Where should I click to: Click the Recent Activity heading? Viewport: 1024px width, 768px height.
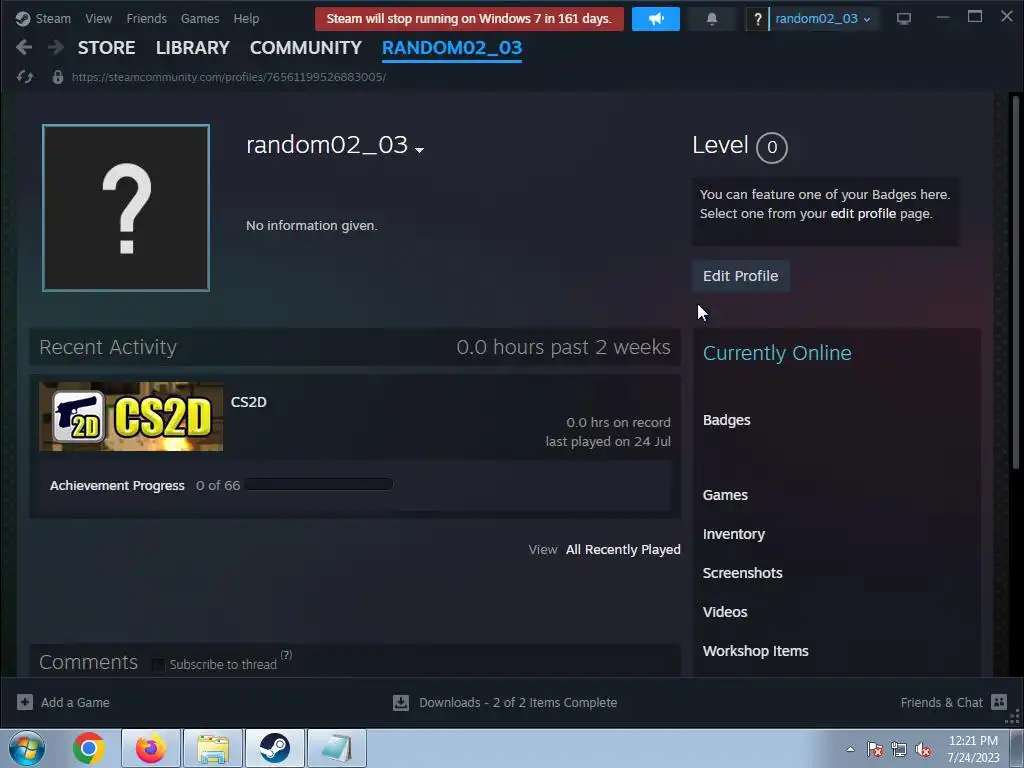click(108, 347)
